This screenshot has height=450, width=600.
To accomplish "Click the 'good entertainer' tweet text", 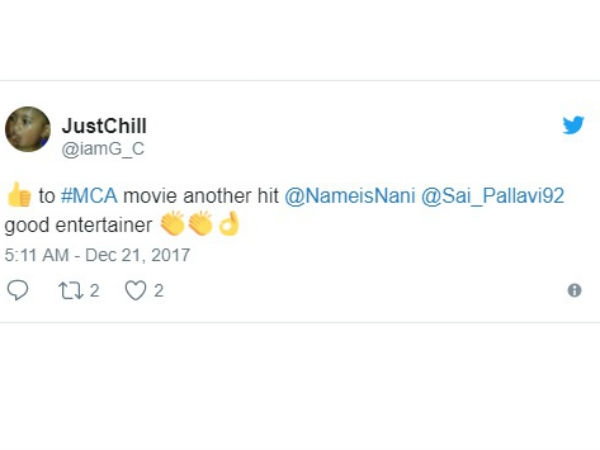I will coord(78,225).
